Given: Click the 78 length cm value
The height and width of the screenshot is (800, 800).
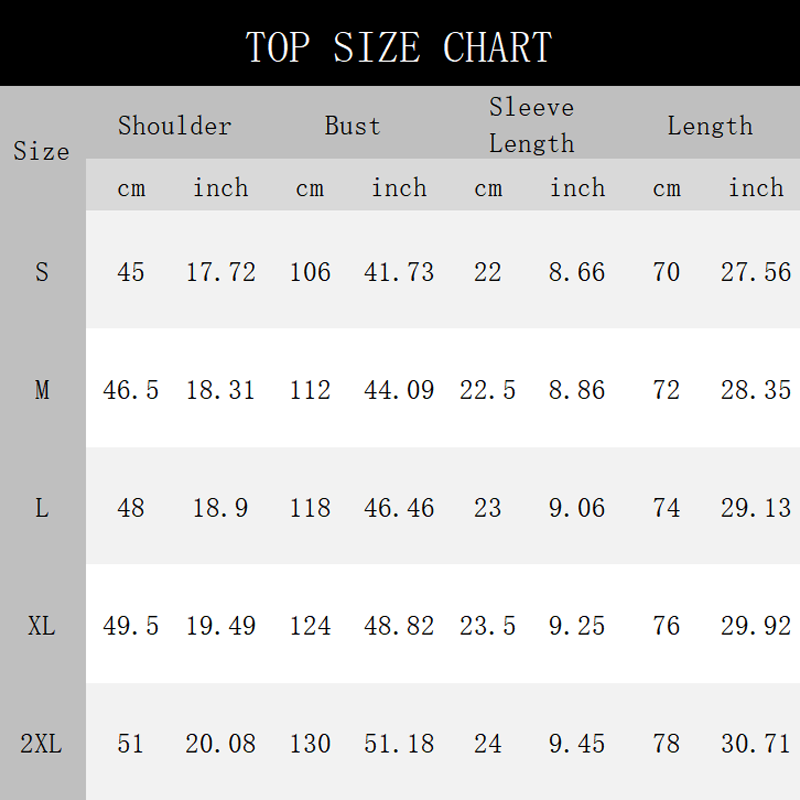Looking at the screenshot, I should 666,744.
